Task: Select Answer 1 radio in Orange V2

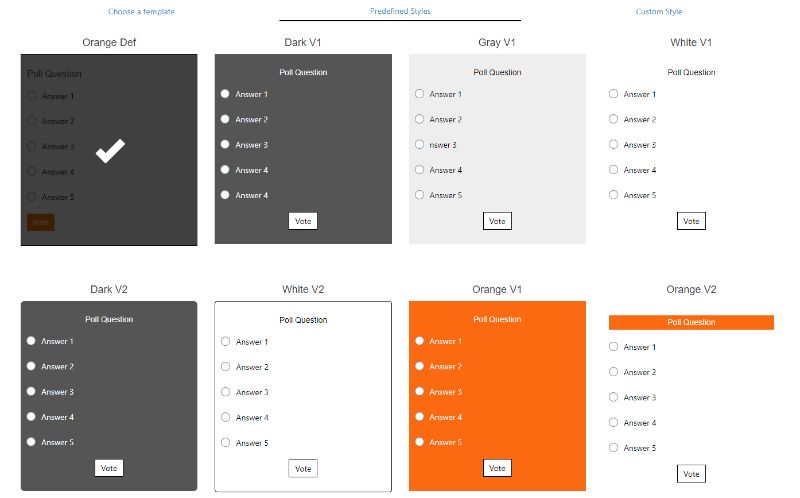Action: tap(613, 346)
